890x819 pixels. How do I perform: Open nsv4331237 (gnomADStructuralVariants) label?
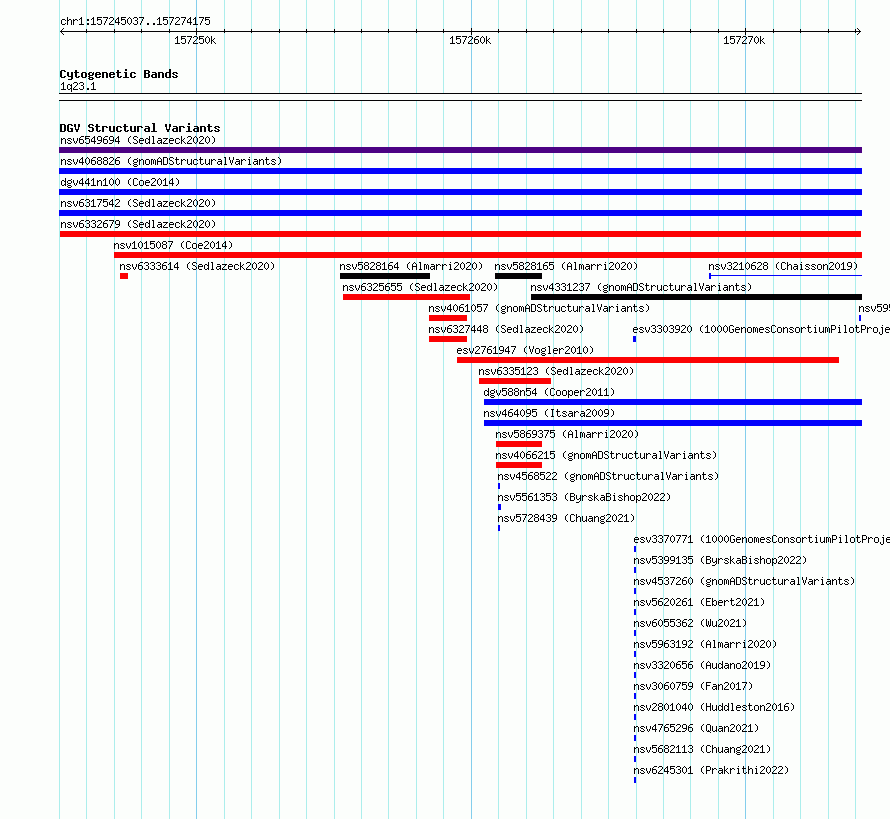641,287
